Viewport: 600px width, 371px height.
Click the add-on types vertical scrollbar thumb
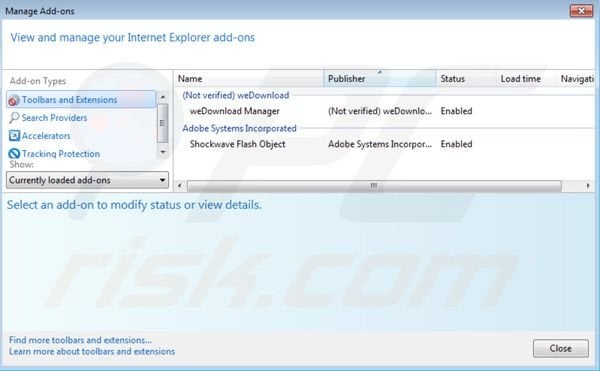point(163,123)
